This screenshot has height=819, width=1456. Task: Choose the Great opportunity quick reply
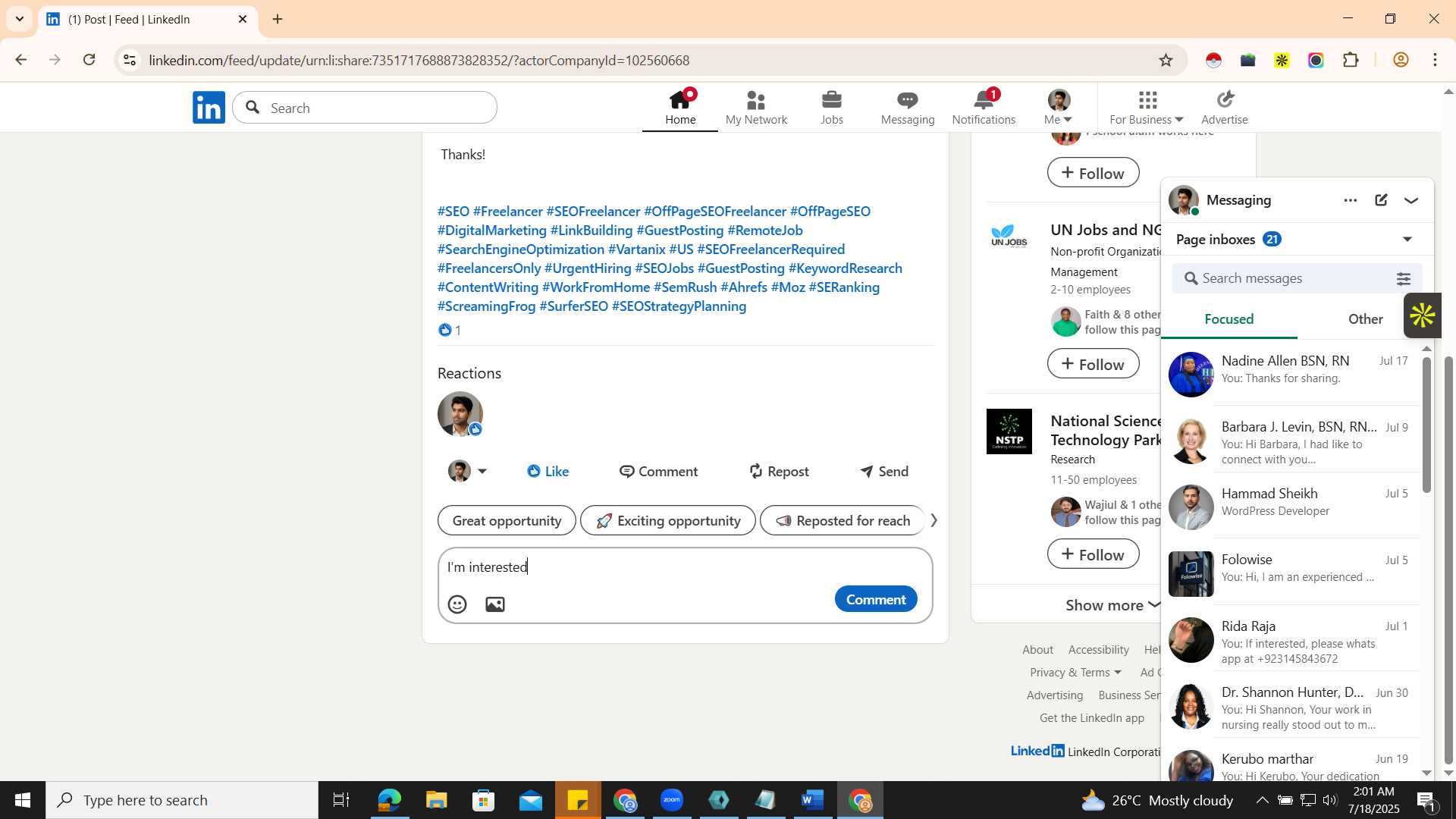(x=507, y=521)
